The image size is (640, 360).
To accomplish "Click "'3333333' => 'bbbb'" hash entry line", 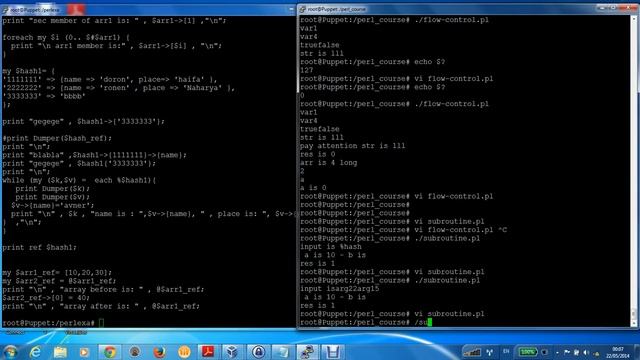I will click(x=44, y=96).
